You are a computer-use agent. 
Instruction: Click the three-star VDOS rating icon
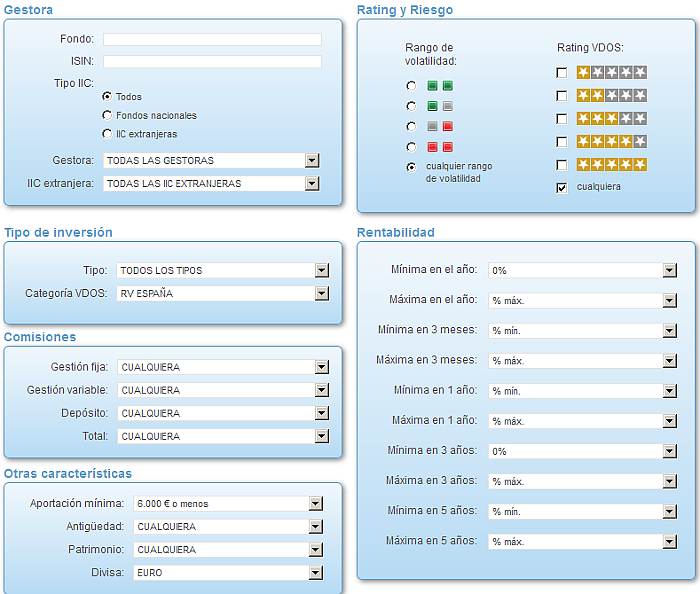coord(611,118)
